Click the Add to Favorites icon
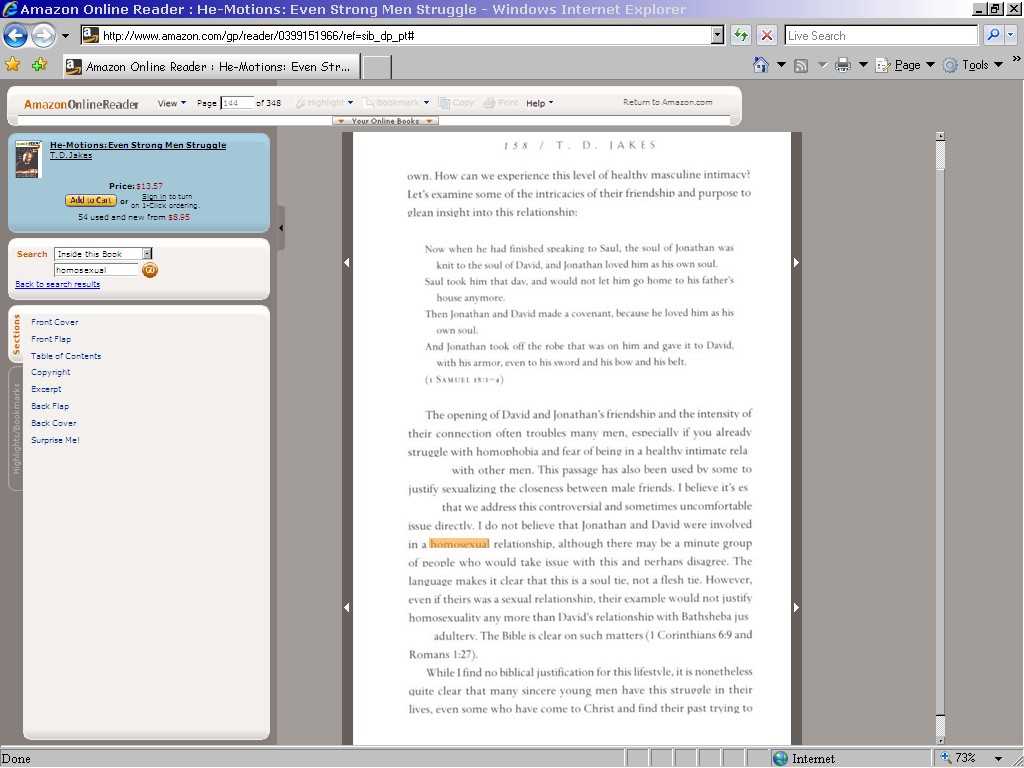The width and height of the screenshot is (1024, 768). click(x=39, y=65)
